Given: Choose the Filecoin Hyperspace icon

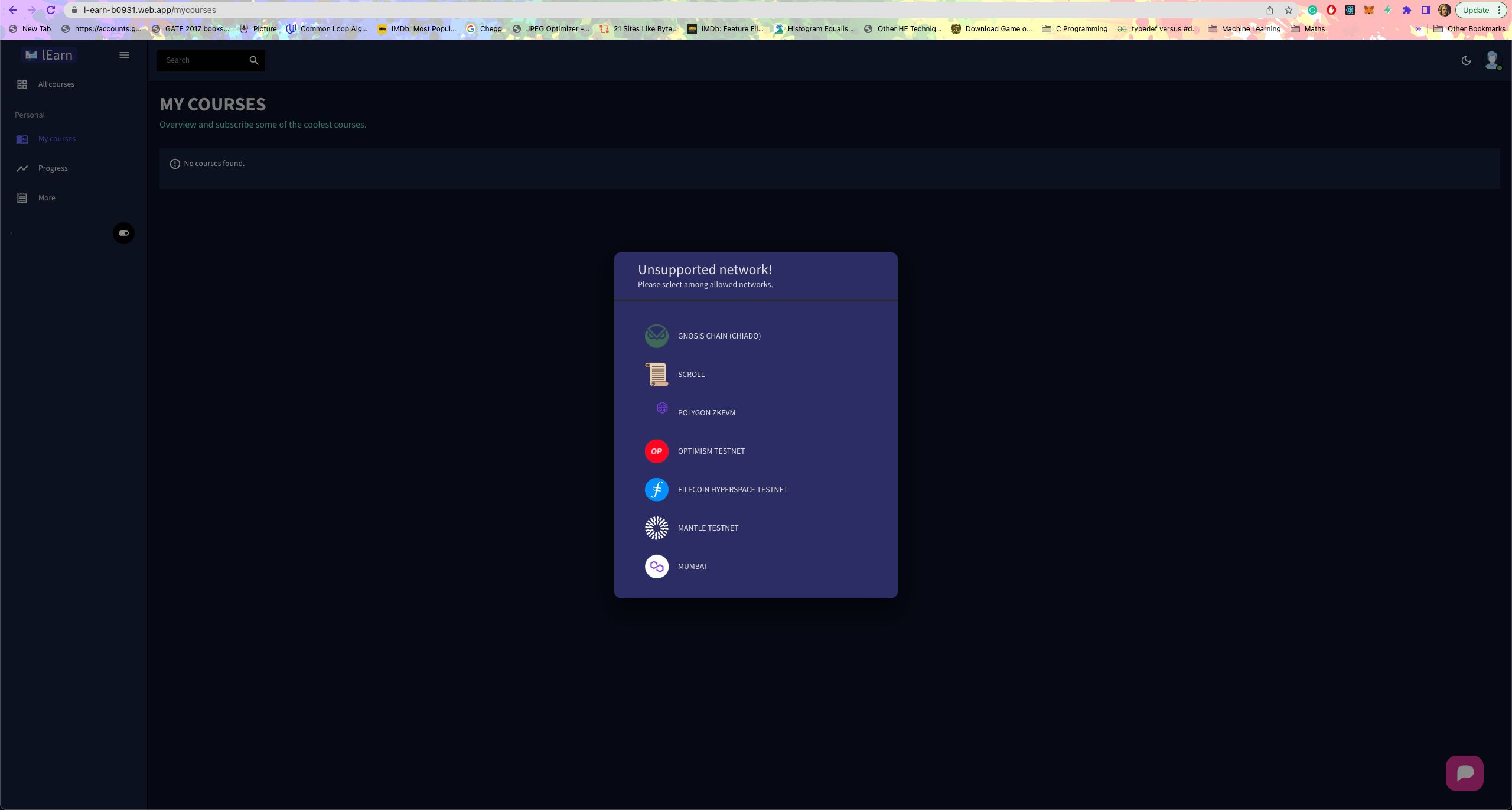Looking at the screenshot, I should [x=656, y=489].
